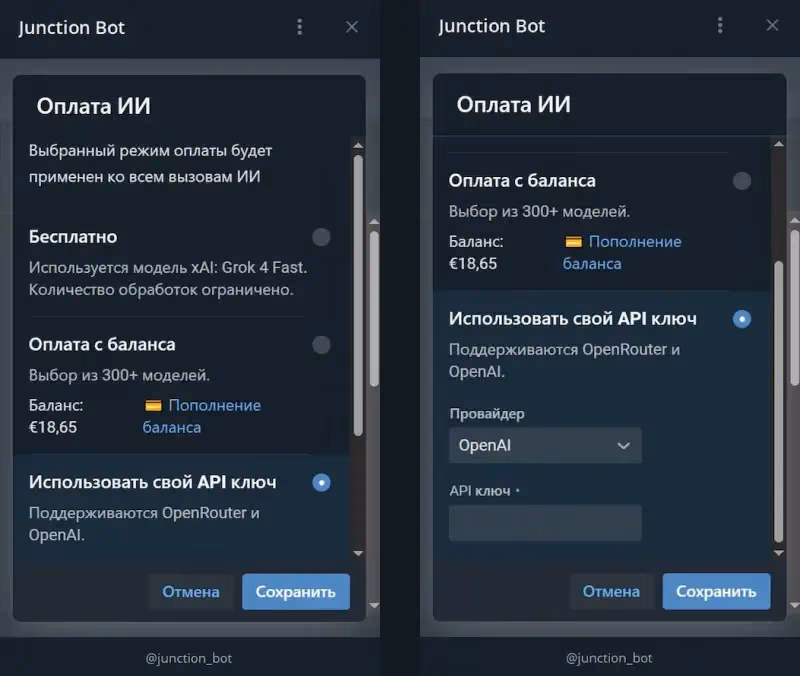The width and height of the screenshot is (800, 676).
Task: Select the Бесплатно radio option
Action: tap(321, 237)
